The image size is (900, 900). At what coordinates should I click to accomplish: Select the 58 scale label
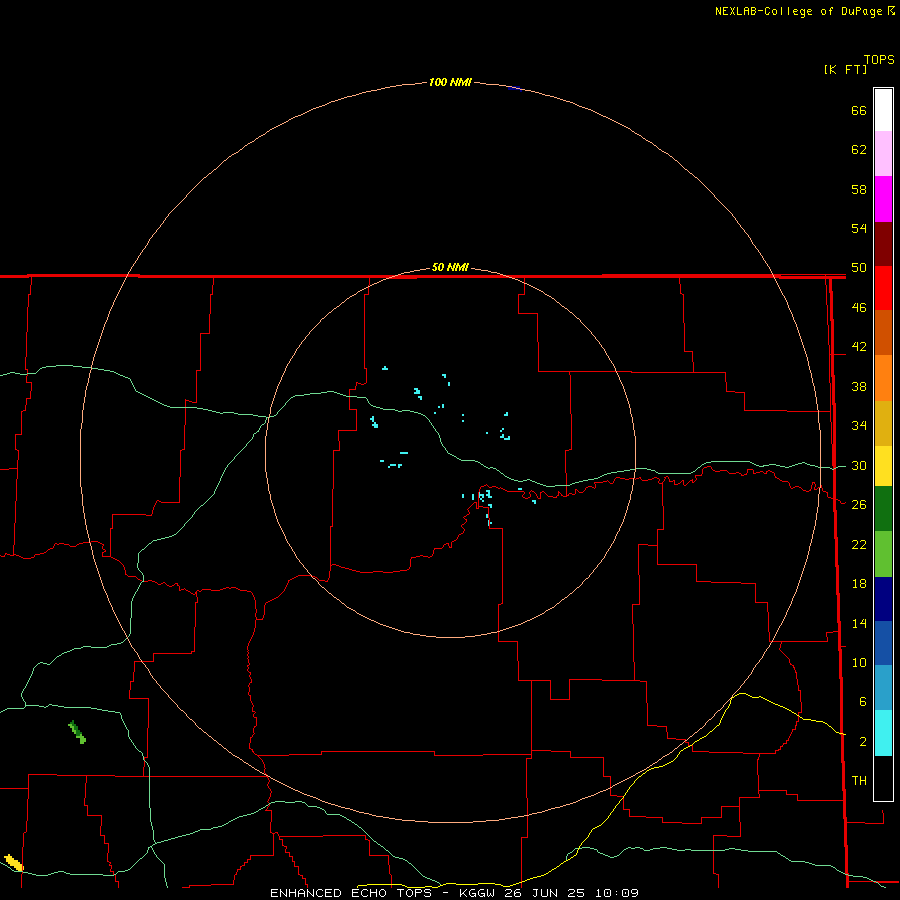tap(859, 189)
